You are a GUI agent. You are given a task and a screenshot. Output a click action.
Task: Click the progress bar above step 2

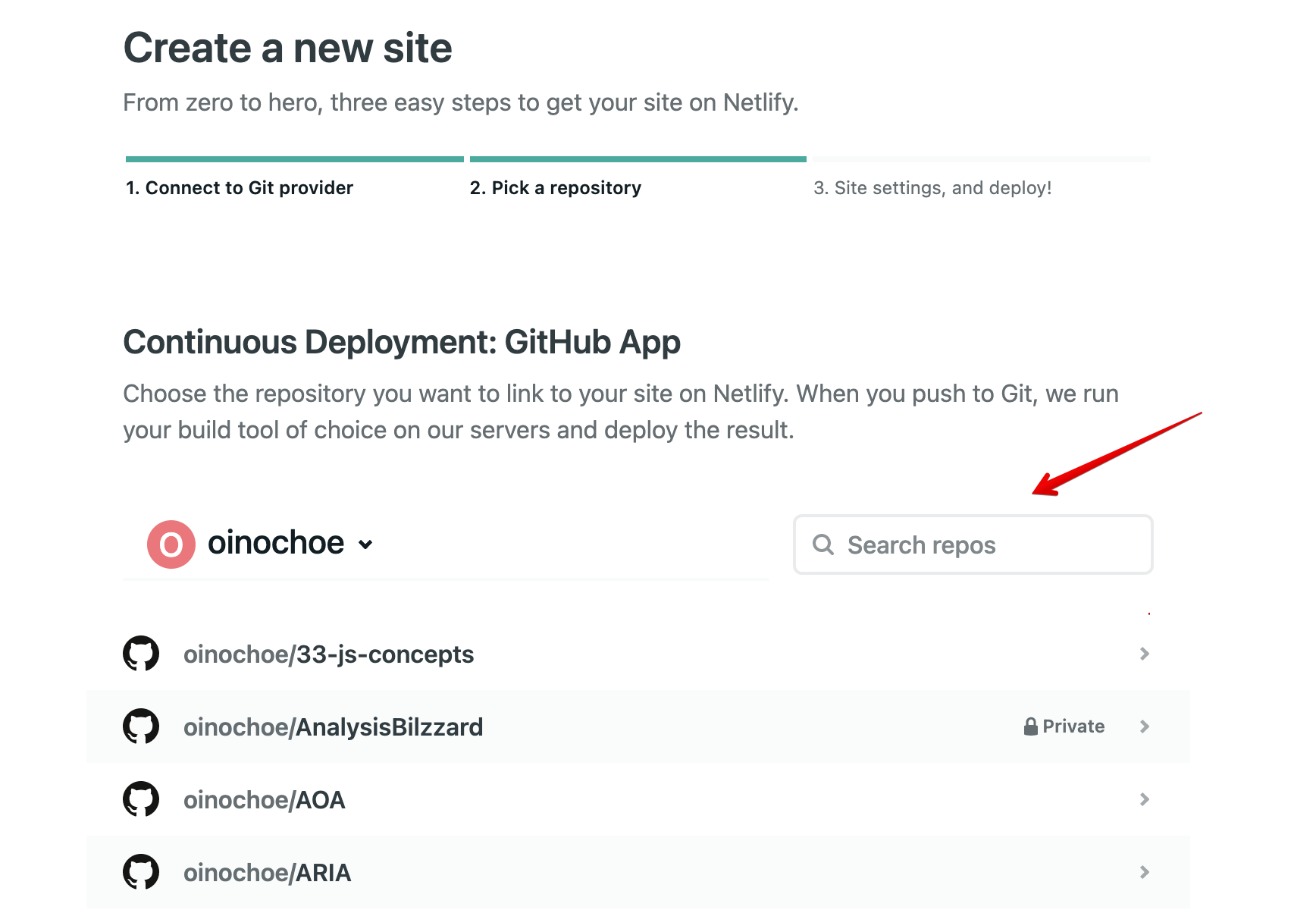coord(638,159)
